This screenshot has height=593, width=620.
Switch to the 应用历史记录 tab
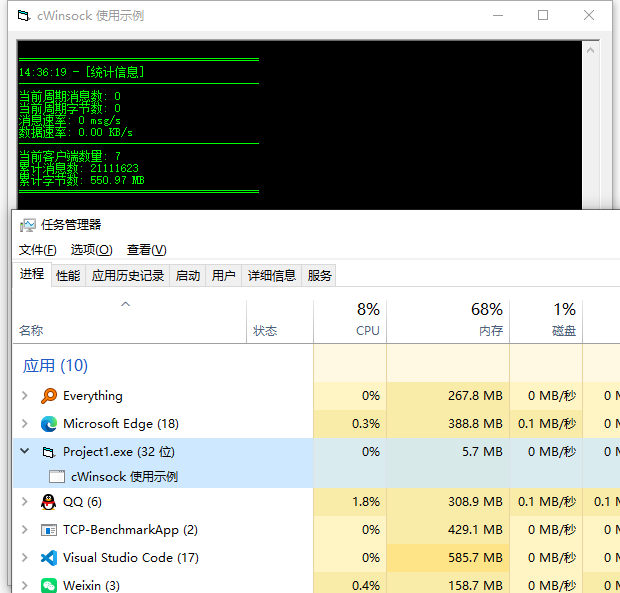point(128,276)
